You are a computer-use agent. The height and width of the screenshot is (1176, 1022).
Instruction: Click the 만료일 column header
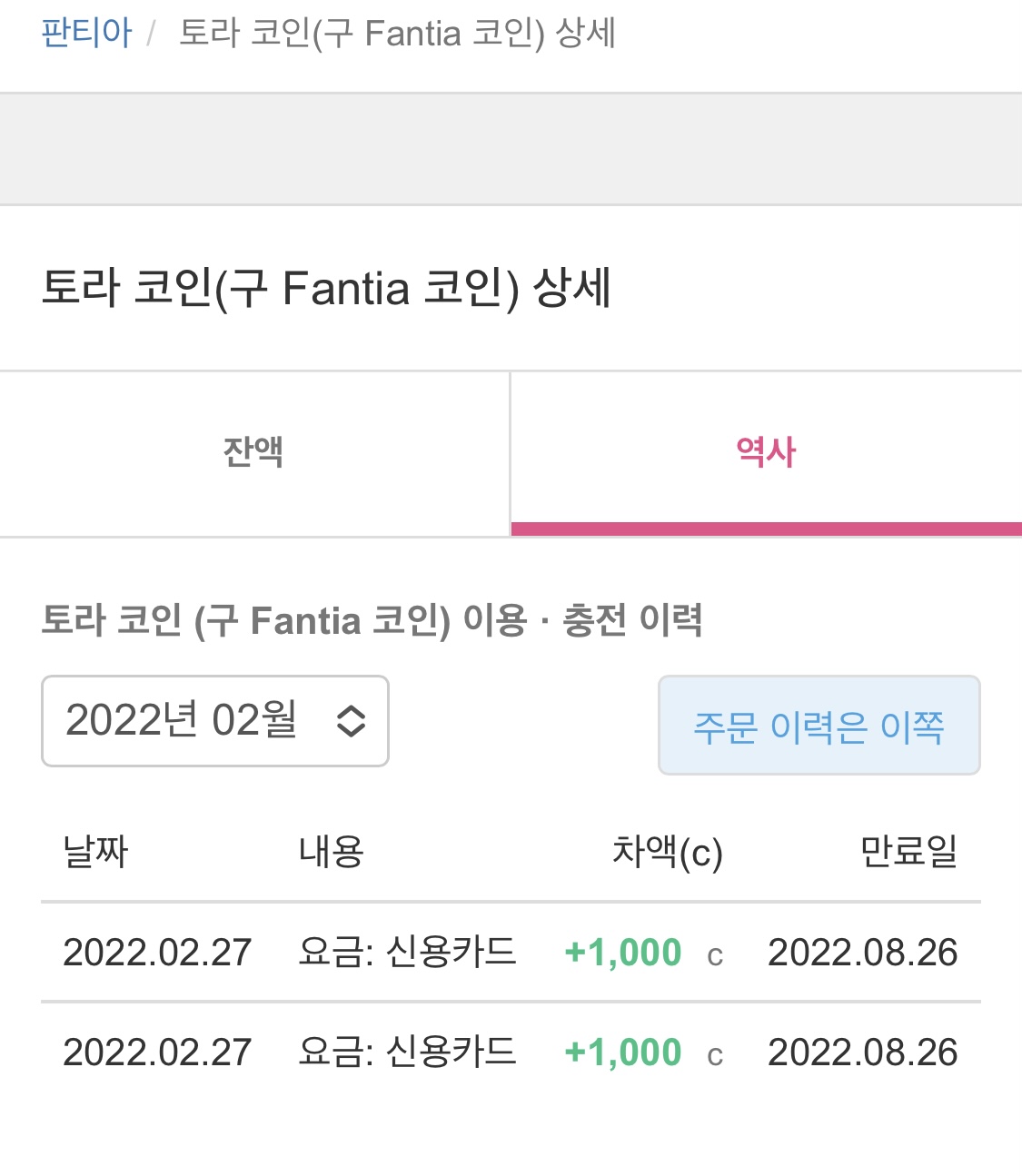point(908,852)
